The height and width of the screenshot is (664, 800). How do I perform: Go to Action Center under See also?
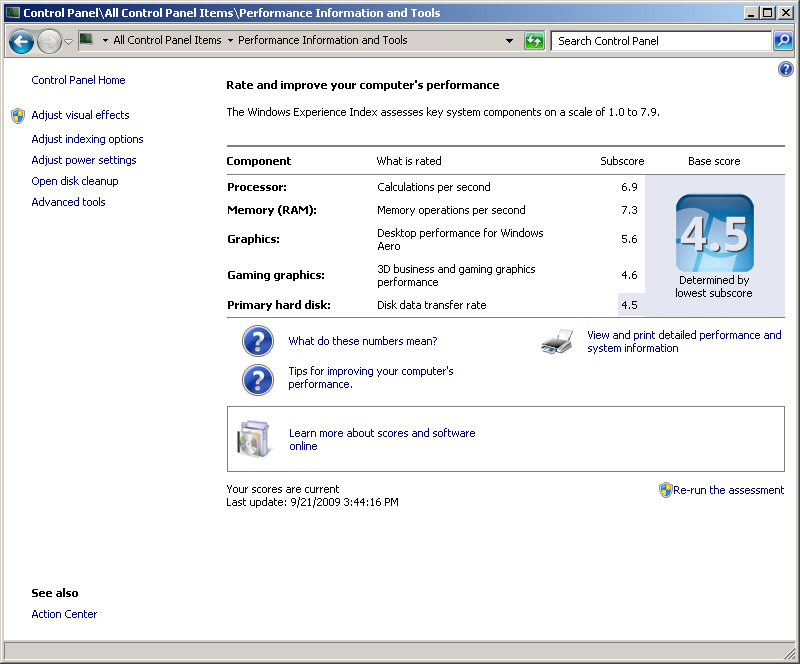point(64,614)
